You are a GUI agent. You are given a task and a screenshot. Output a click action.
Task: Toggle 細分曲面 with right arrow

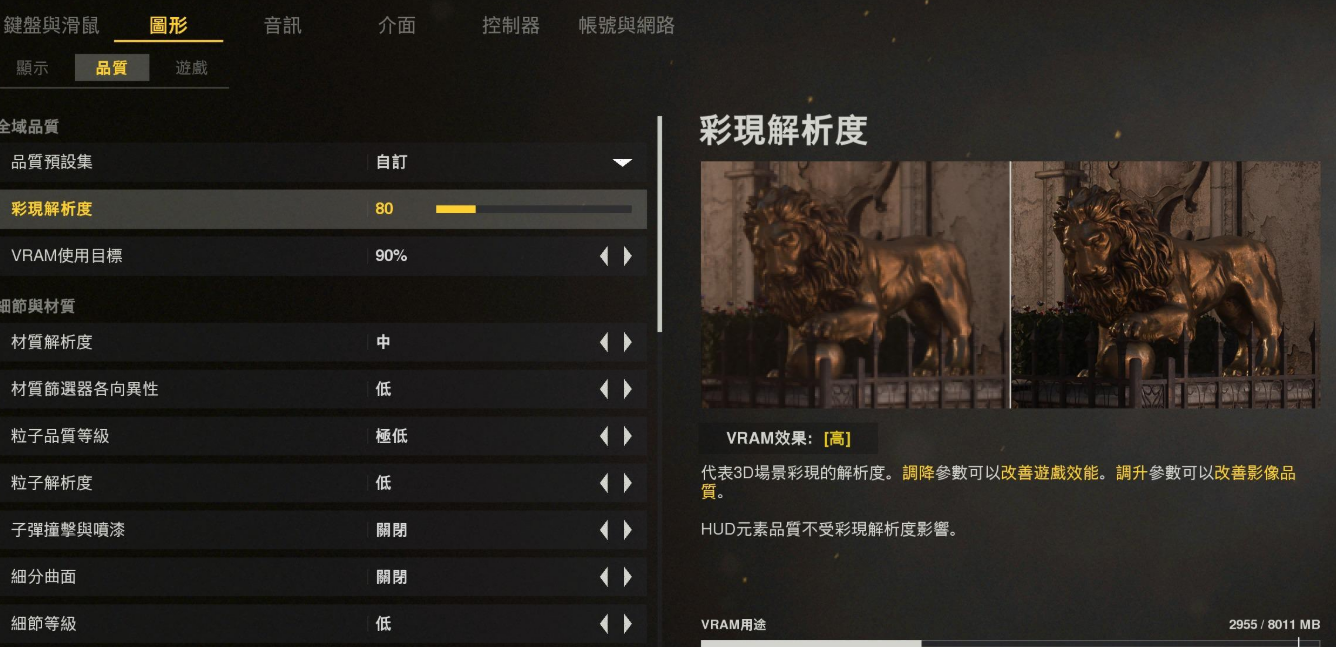[x=628, y=577]
